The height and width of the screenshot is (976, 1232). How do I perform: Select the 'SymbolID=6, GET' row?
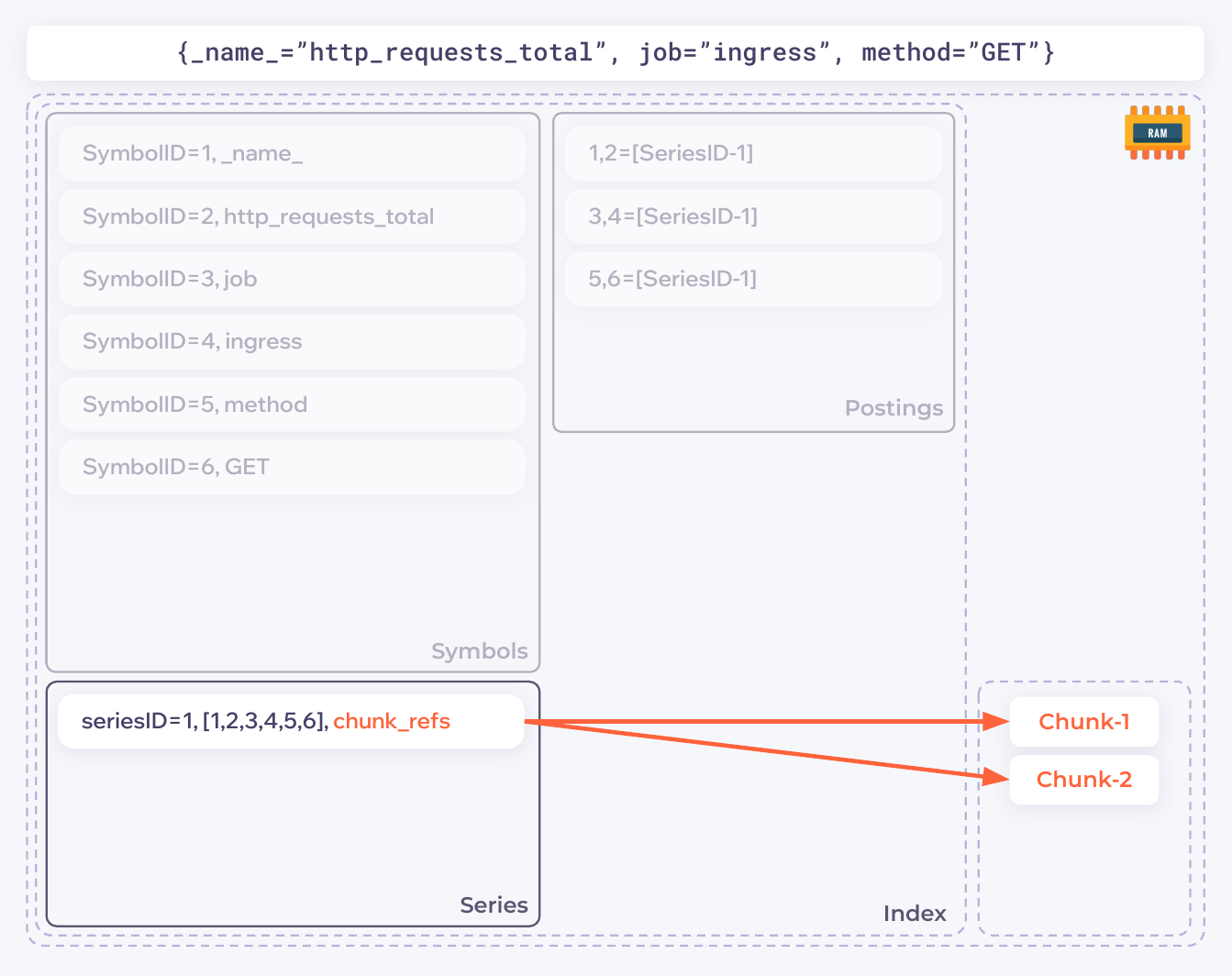point(292,467)
